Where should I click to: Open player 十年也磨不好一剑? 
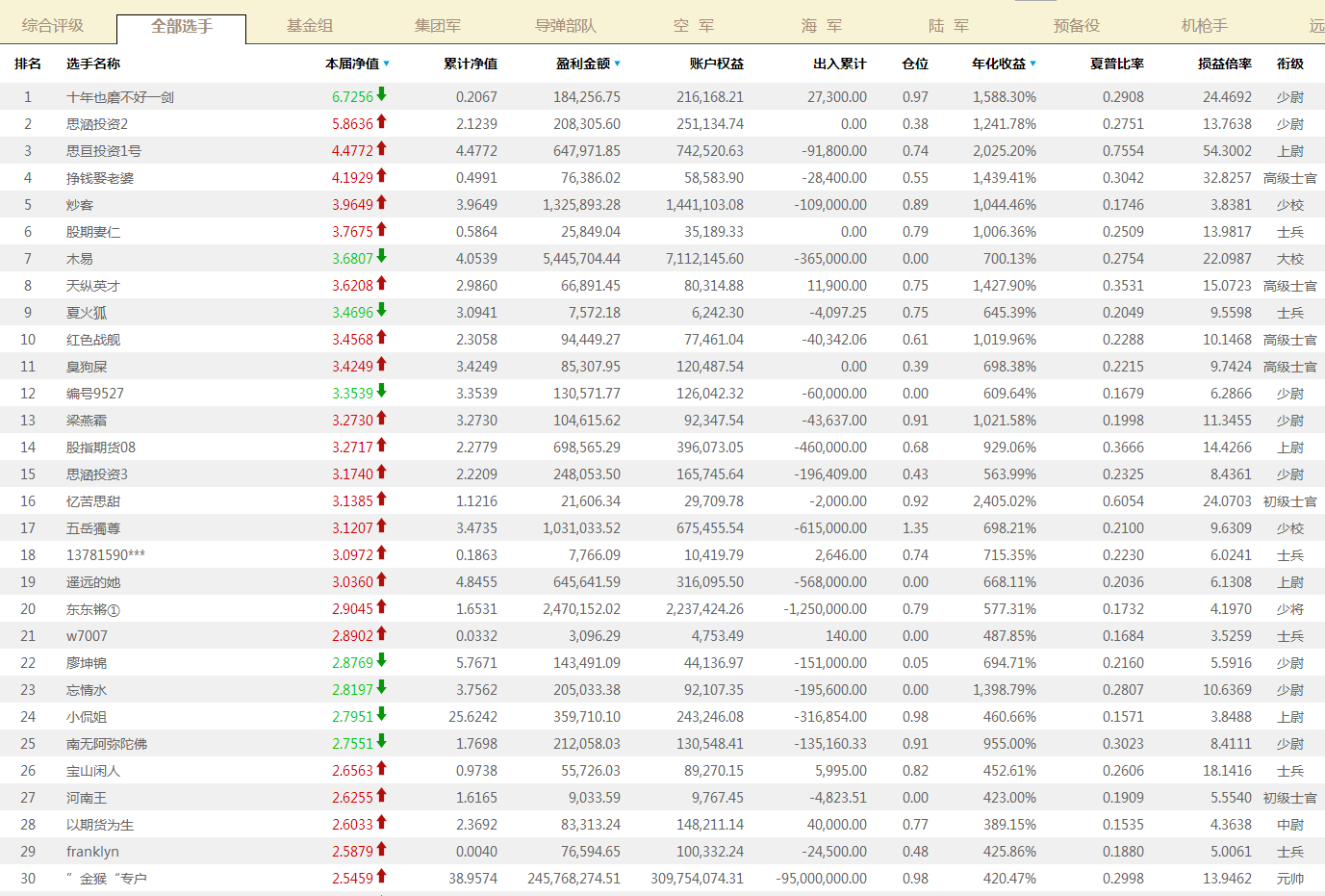(120, 97)
